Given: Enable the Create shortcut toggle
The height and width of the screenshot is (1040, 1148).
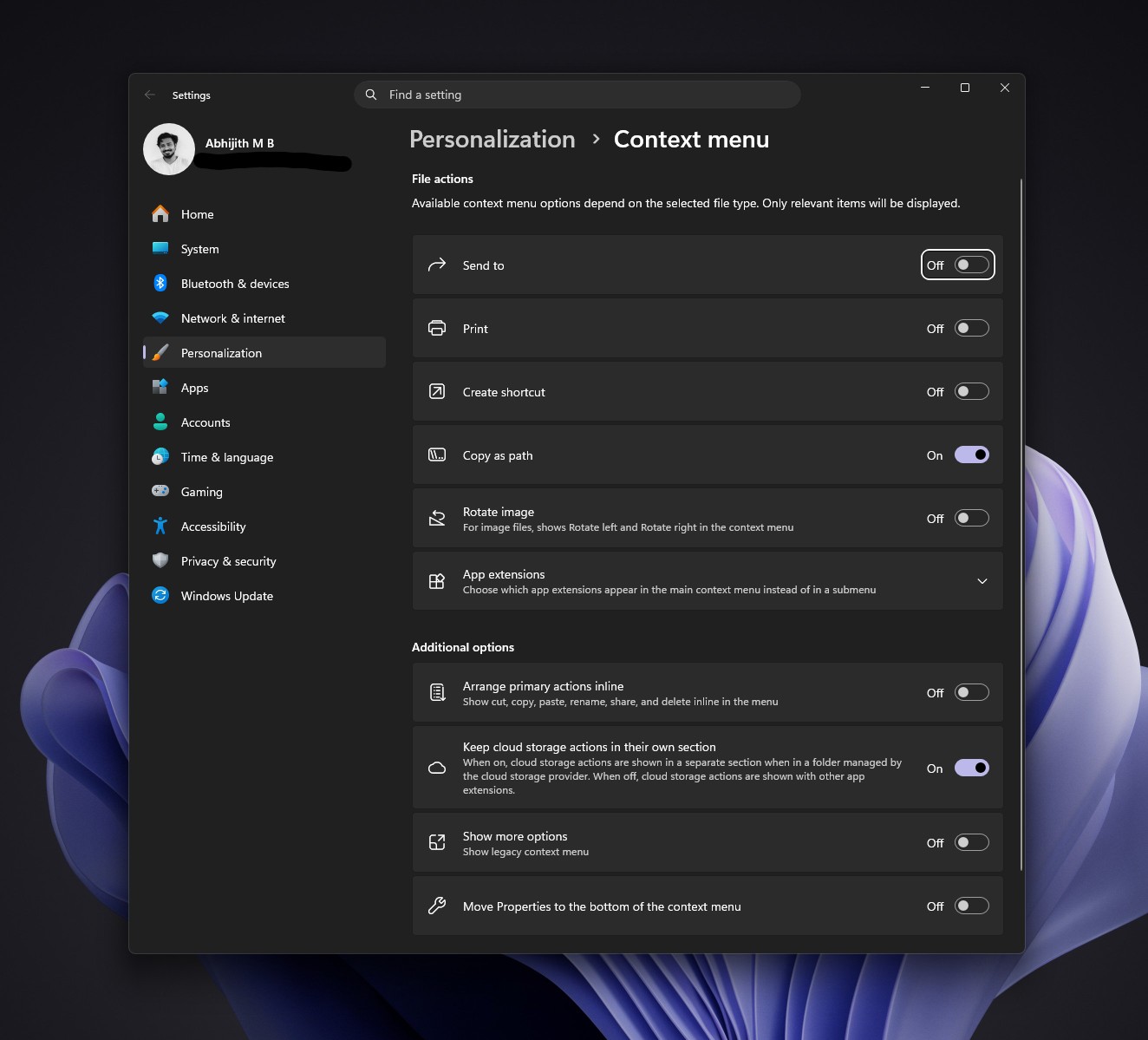Looking at the screenshot, I should click(972, 391).
